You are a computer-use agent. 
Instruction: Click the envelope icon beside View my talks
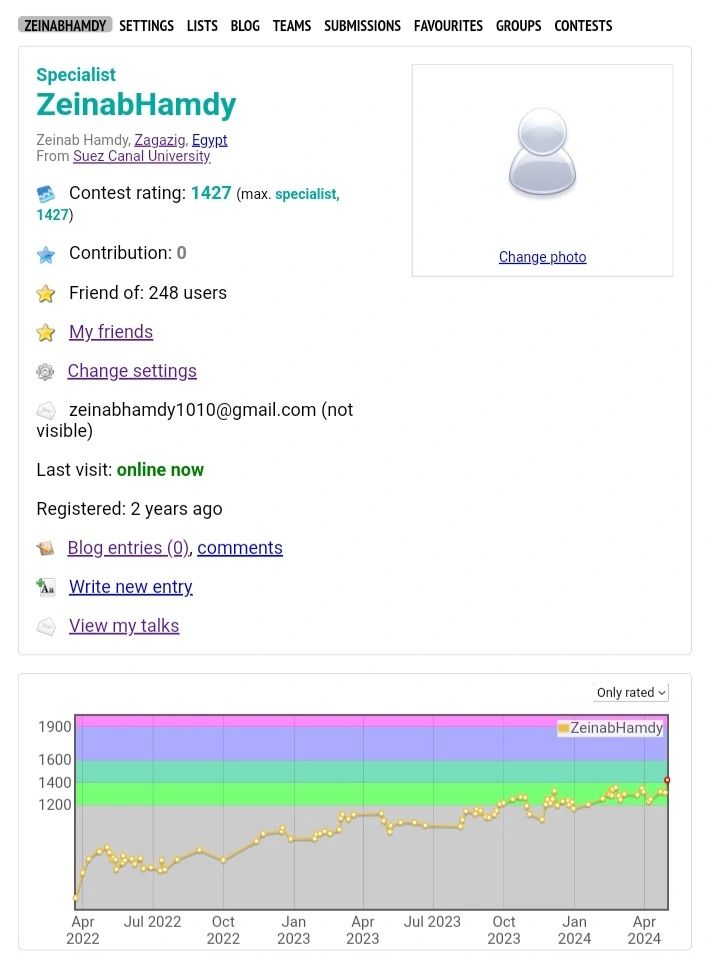point(46,626)
